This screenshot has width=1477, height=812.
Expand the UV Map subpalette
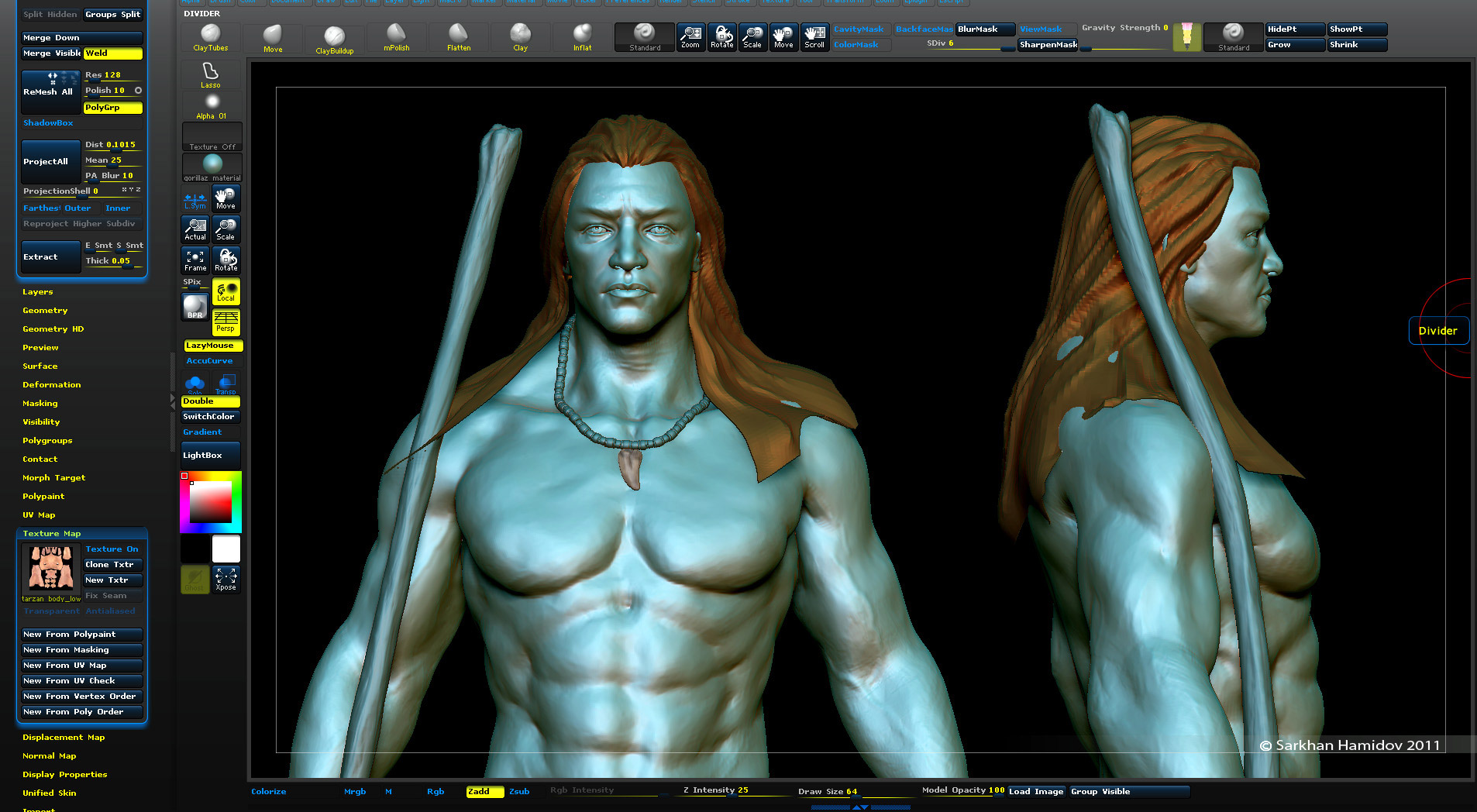tap(39, 515)
